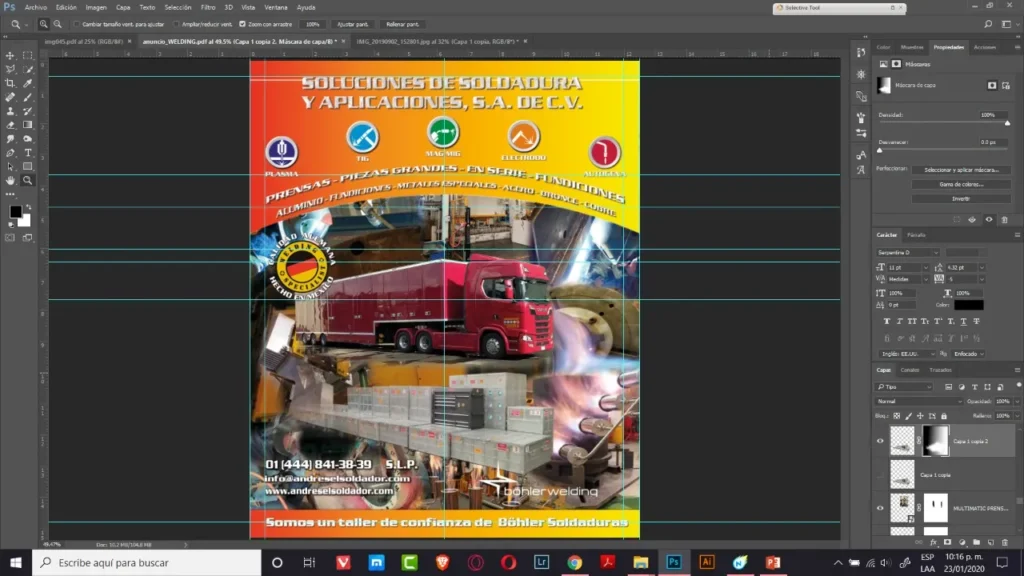Click the apply mask icon in Properties

(972, 220)
